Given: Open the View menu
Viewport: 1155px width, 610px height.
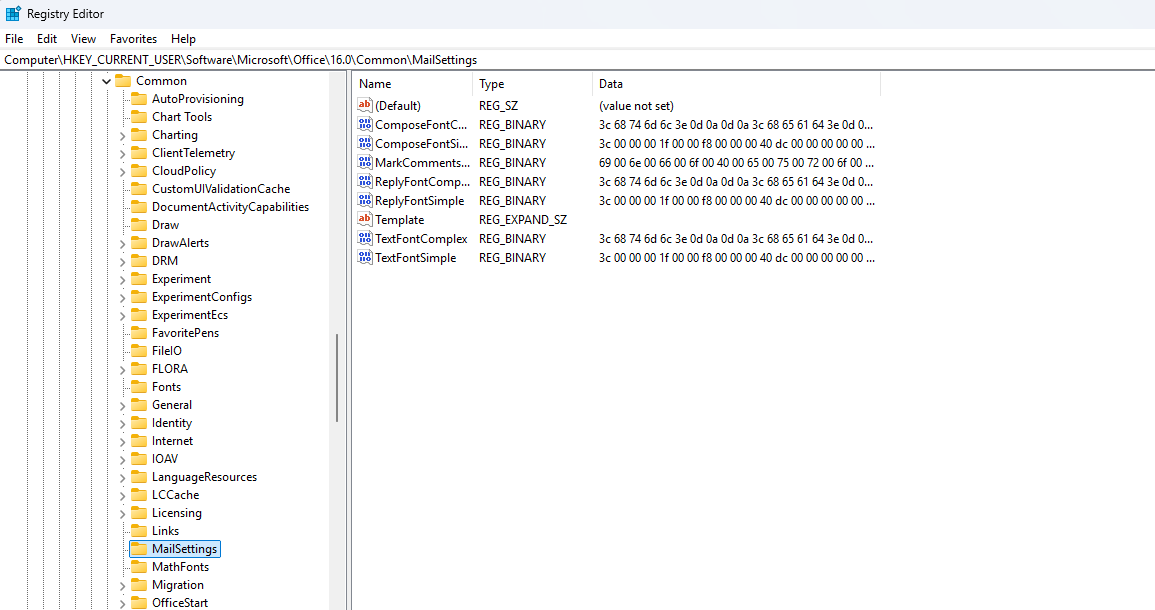Looking at the screenshot, I should 83,39.
